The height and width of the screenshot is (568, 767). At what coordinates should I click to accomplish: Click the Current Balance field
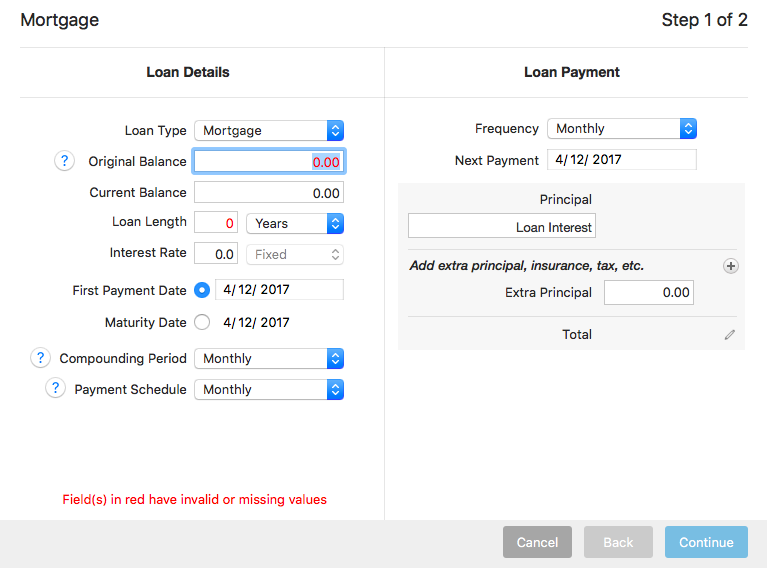(269, 193)
